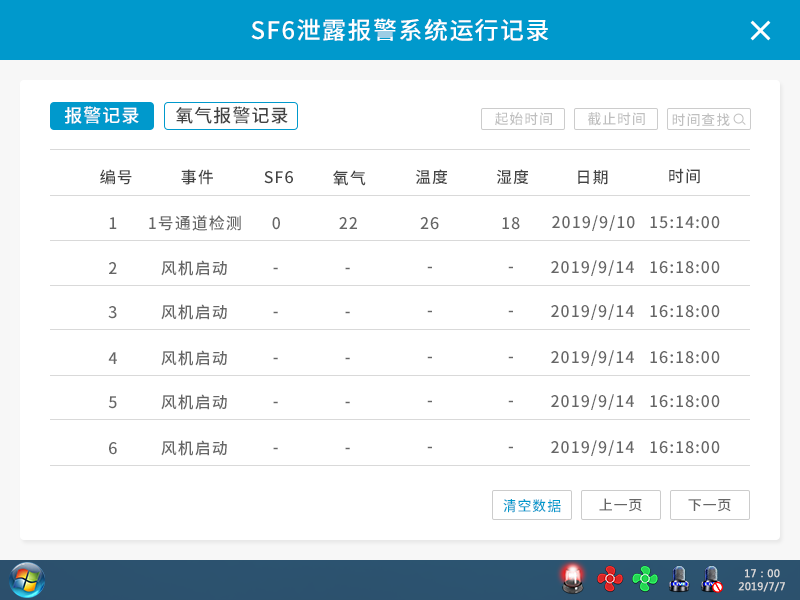Clear records with 清空数据 button

coord(532,505)
